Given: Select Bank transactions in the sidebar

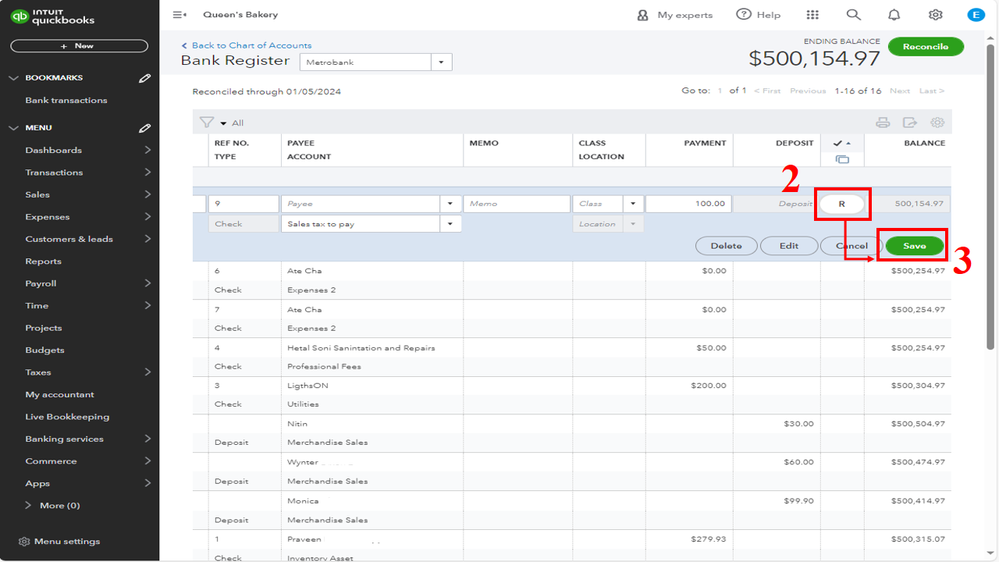Looking at the screenshot, I should [x=66, y=100].
